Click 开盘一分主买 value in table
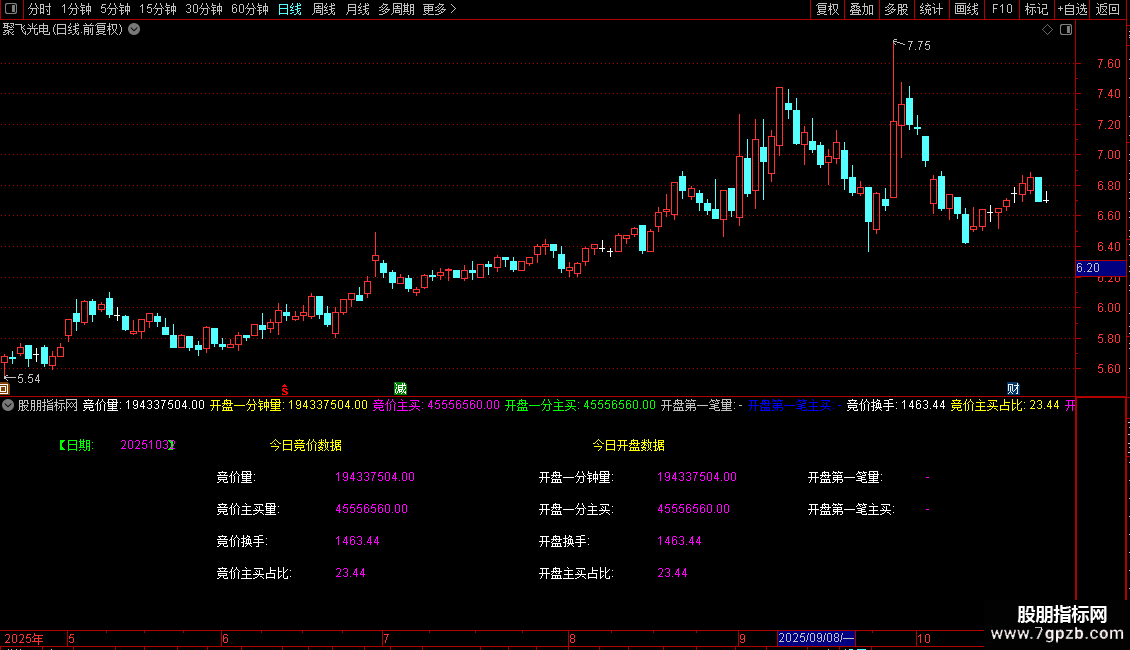Viewport: 1130px width, 650px height. coord(693,509)
